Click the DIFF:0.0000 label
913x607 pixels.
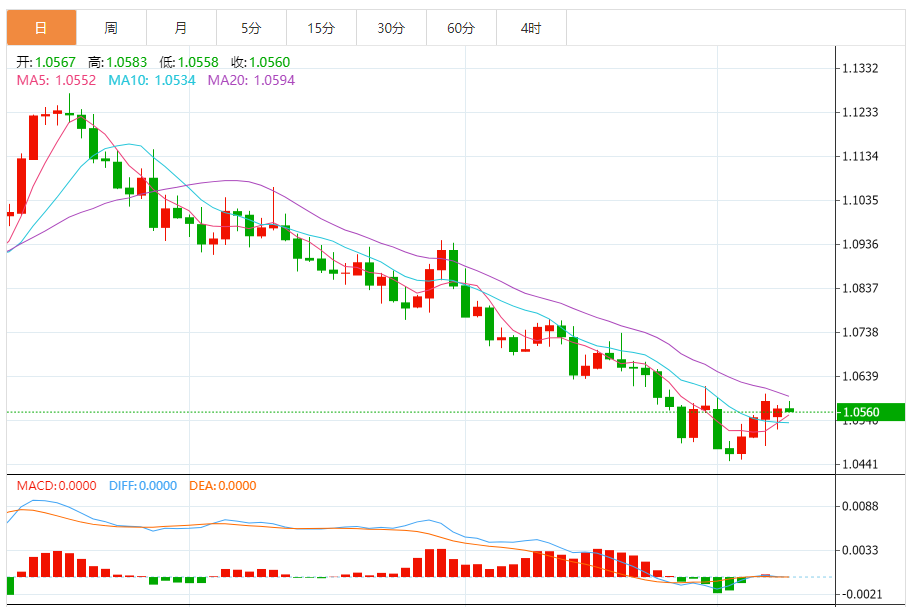143,486
